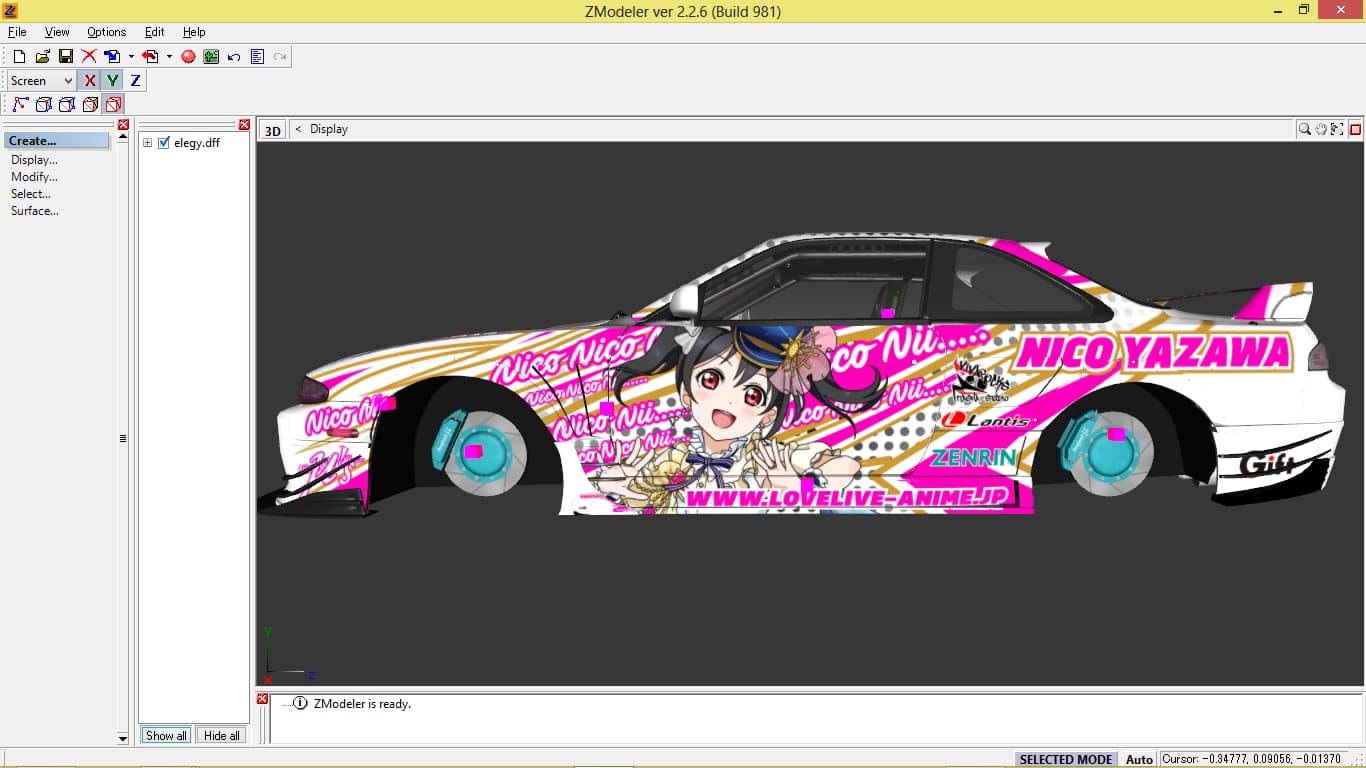Image resolution: width=1366 pixels, height=768 pixels.
Task: Click the Import icon with blue arrow
Action: point(112,57)
